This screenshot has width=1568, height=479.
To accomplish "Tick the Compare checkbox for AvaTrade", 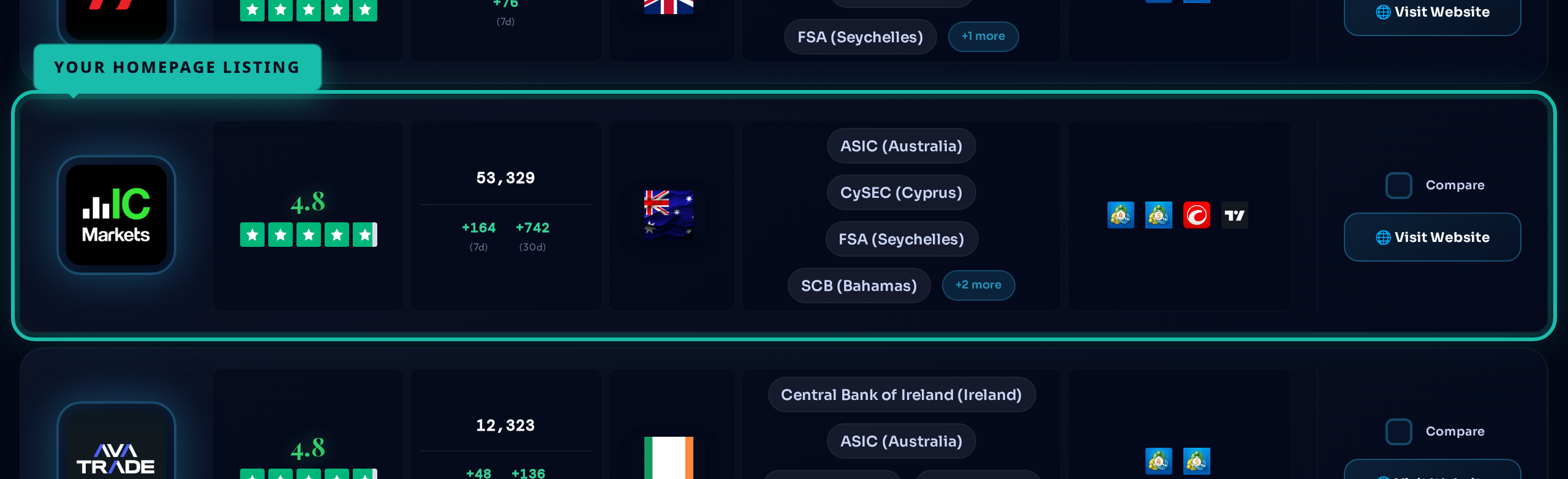I will point(1399,432).
